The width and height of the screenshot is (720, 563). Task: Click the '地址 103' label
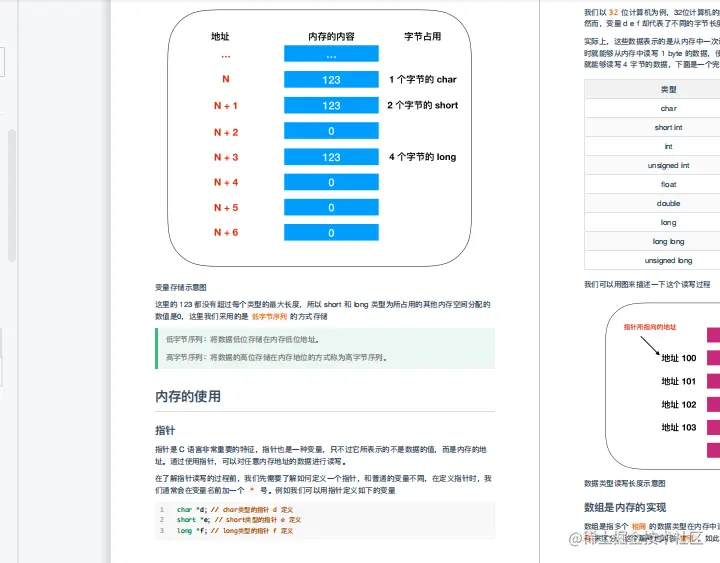pyautogui.click(x=679, y=427)
